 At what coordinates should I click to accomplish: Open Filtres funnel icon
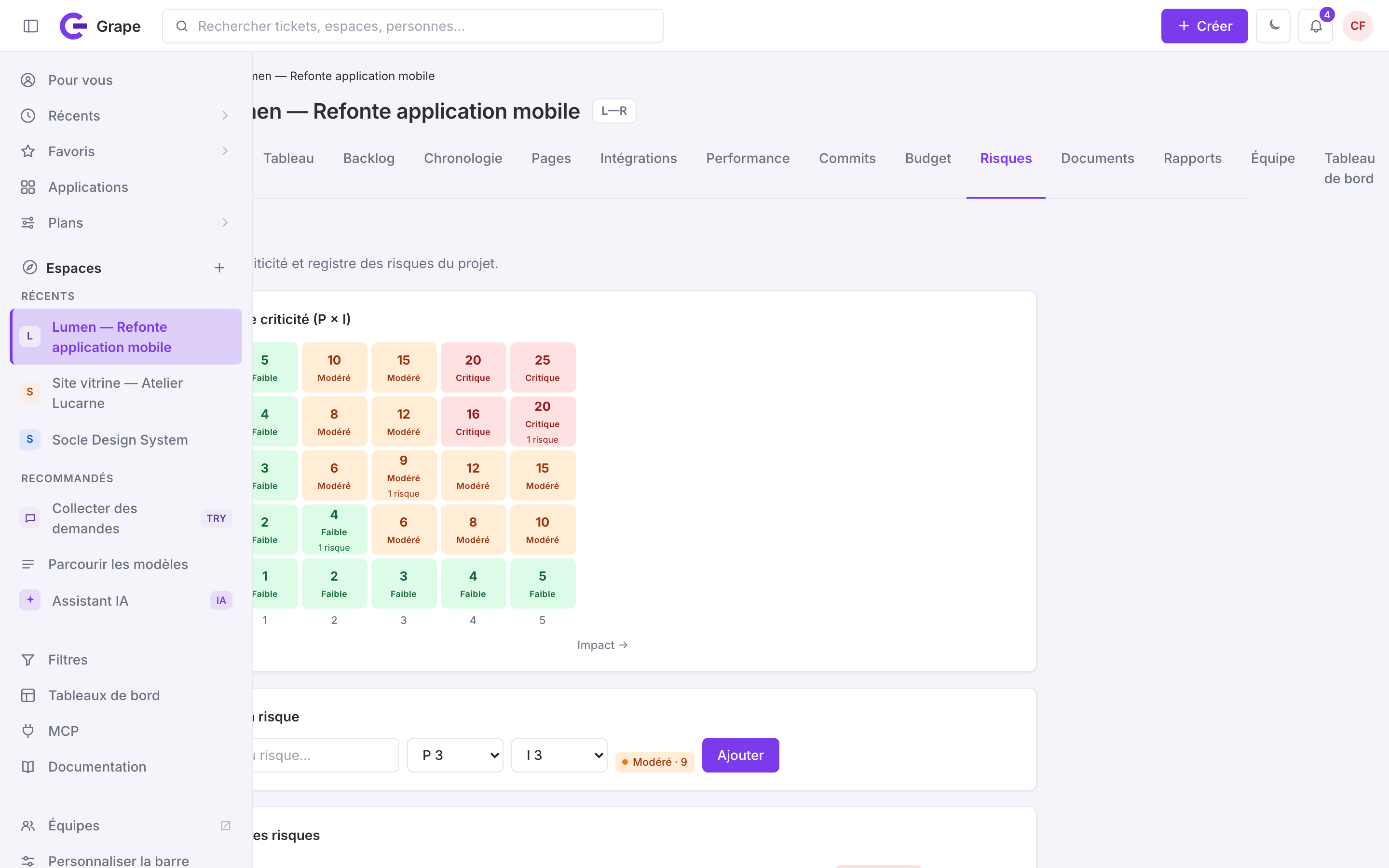pos(28,660)
